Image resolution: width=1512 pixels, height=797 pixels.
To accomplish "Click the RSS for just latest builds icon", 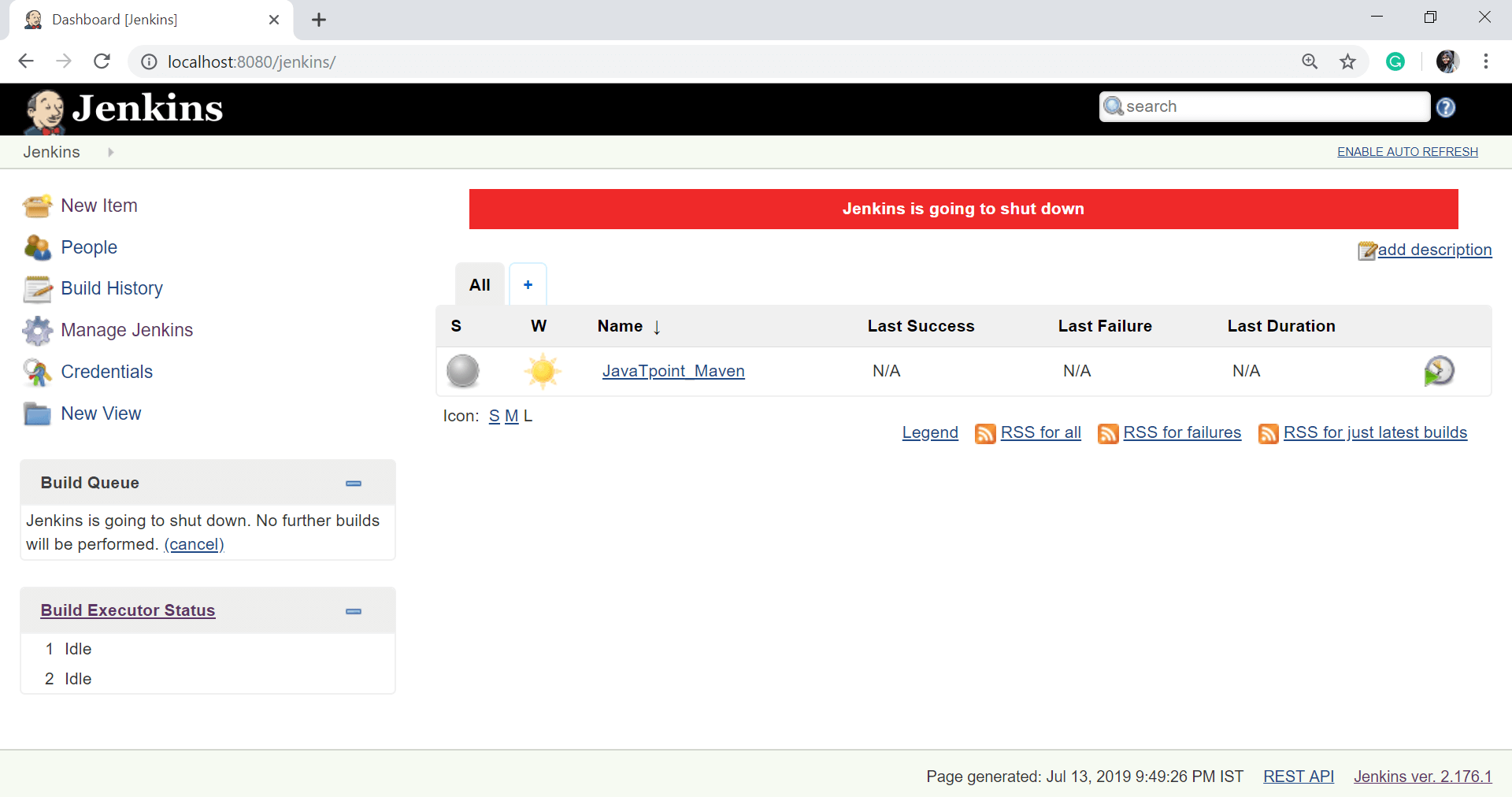I will point(1269,434).
